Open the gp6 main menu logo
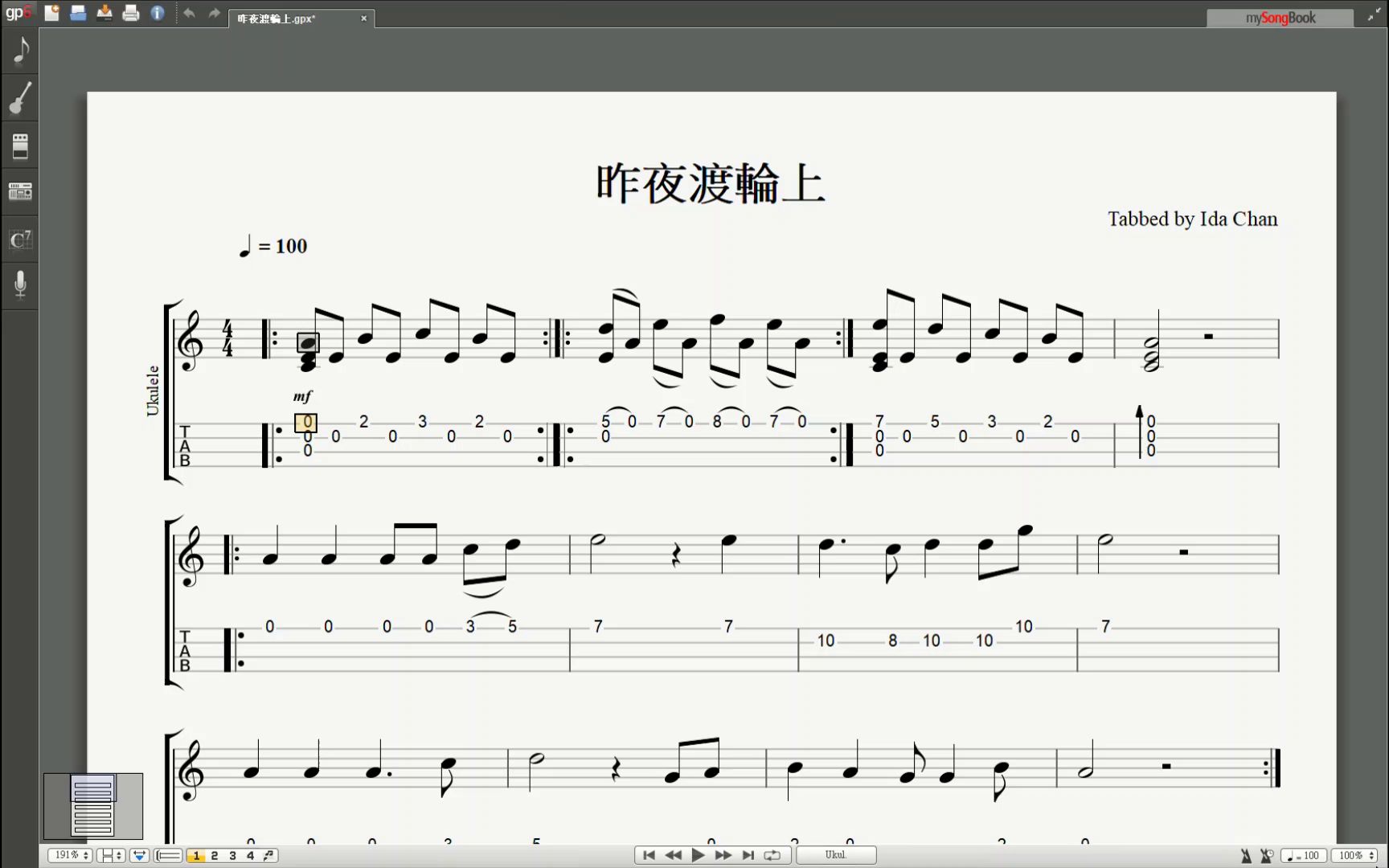The width and height of the screenshot is (1389, 868). pos(18,12)
